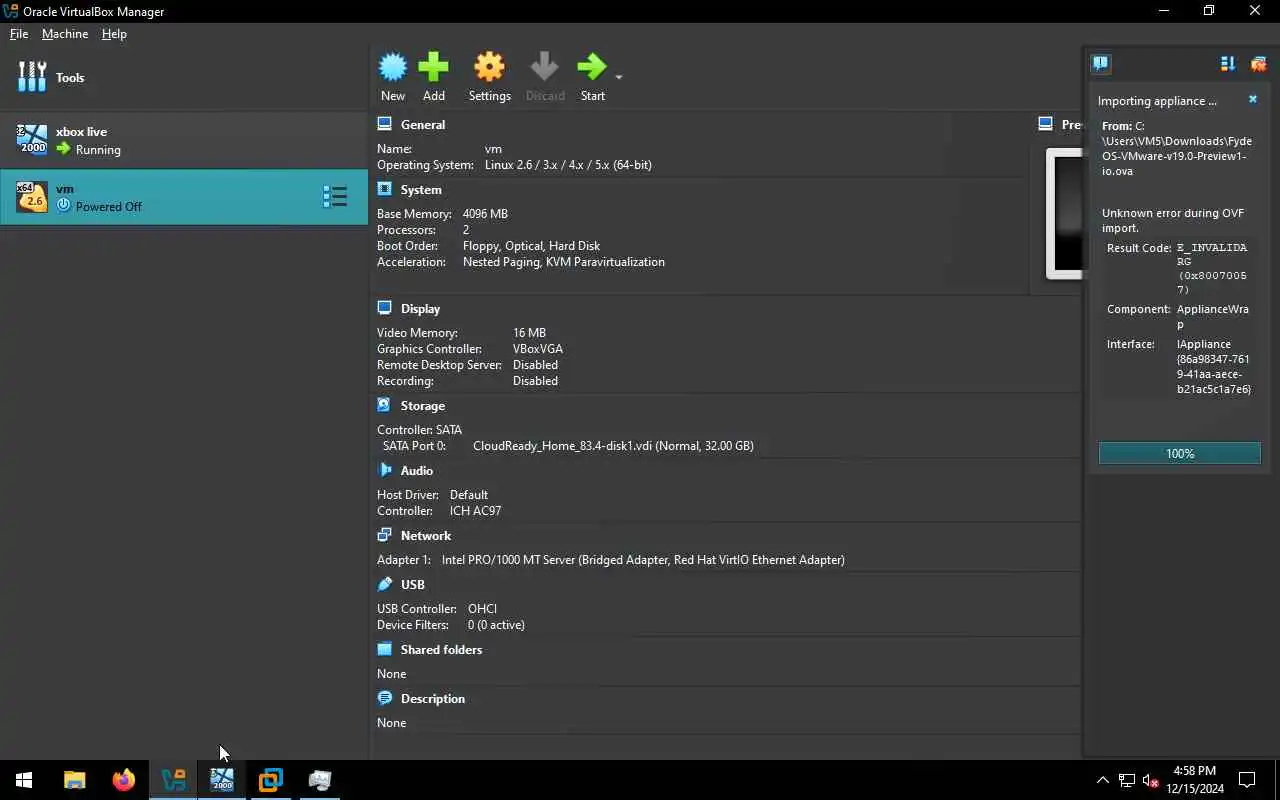Screen dimensions: 1280x800
Task: Open the Help menu
Action: 114,34
